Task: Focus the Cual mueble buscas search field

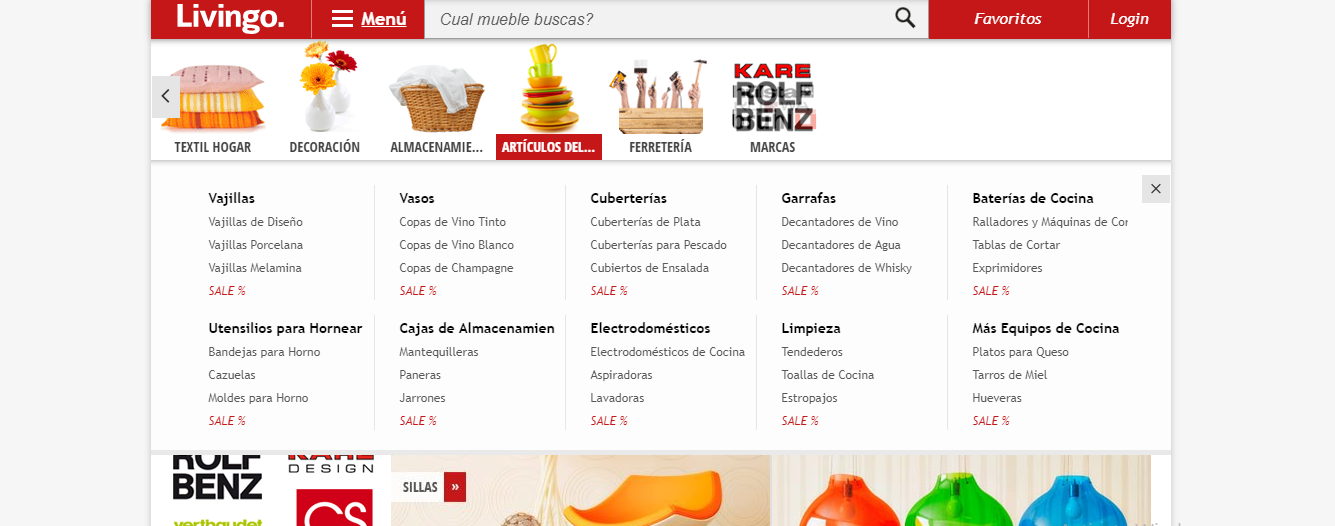Action: coord(658,19)
